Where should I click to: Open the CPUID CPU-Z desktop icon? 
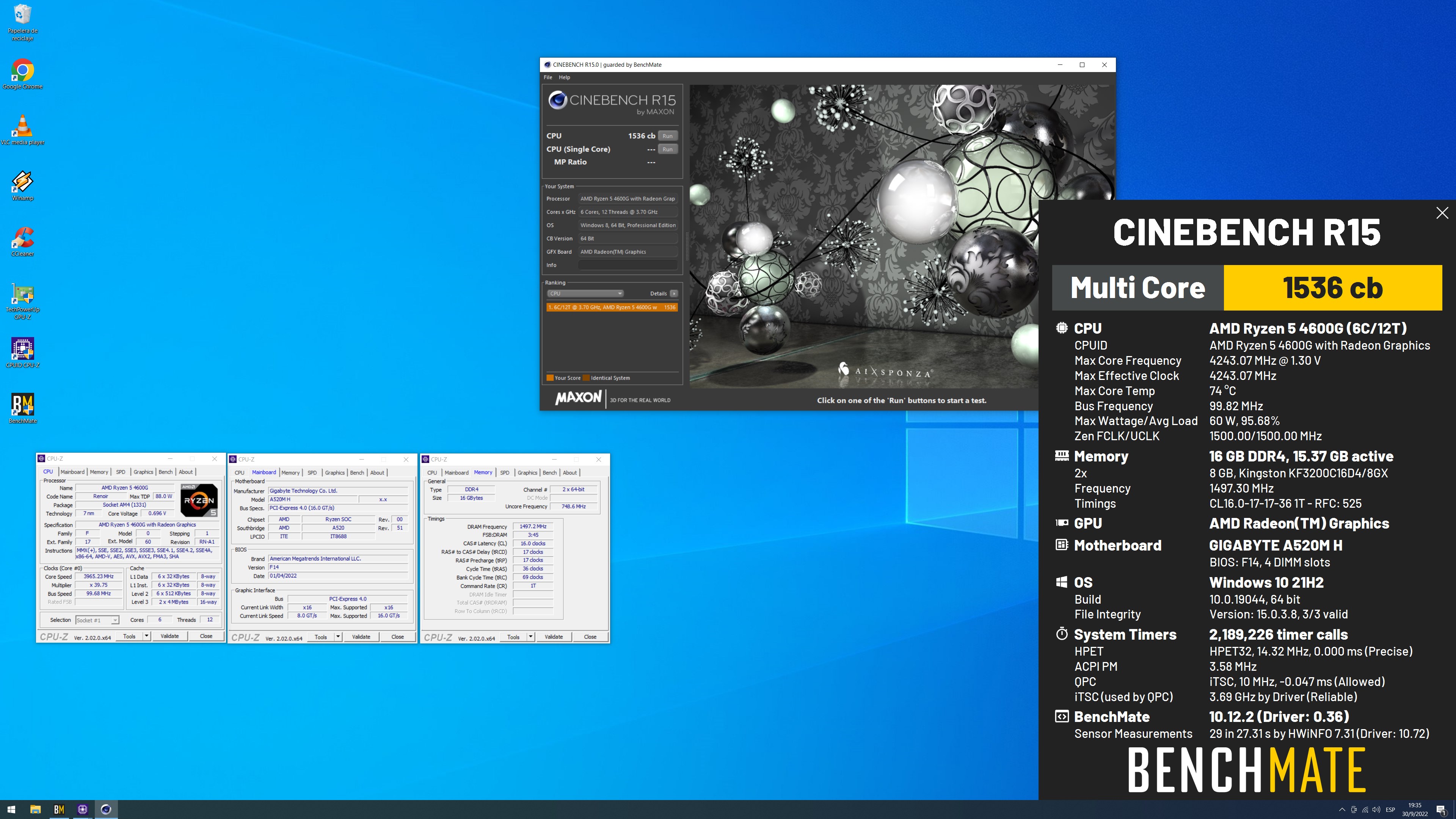pyautogui.click(x=23, y=353)
